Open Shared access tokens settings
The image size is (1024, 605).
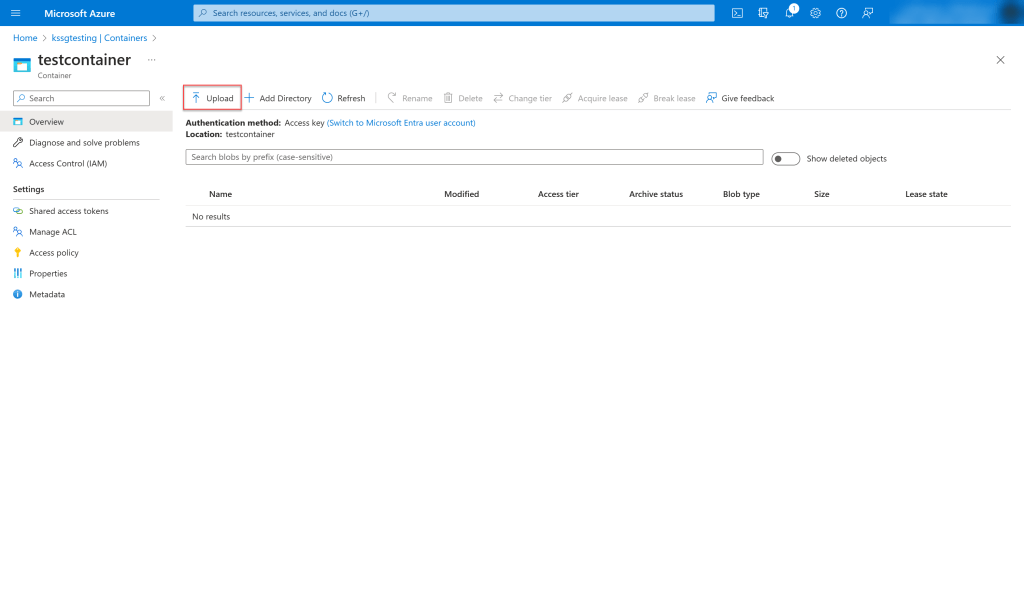click(68, 211)
